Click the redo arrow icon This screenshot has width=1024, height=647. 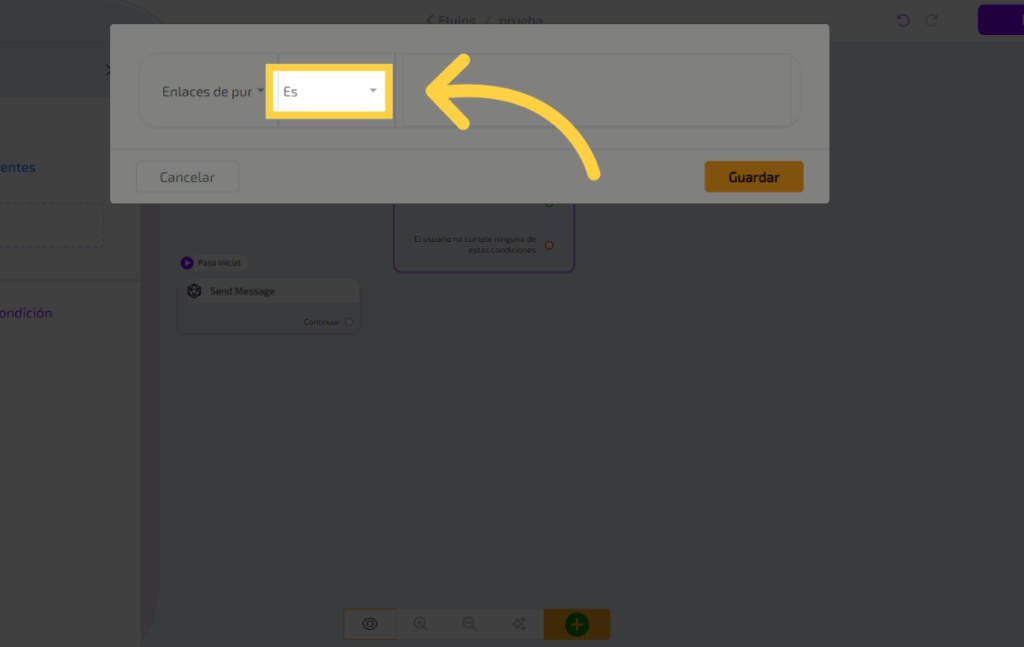pos(932,20)
